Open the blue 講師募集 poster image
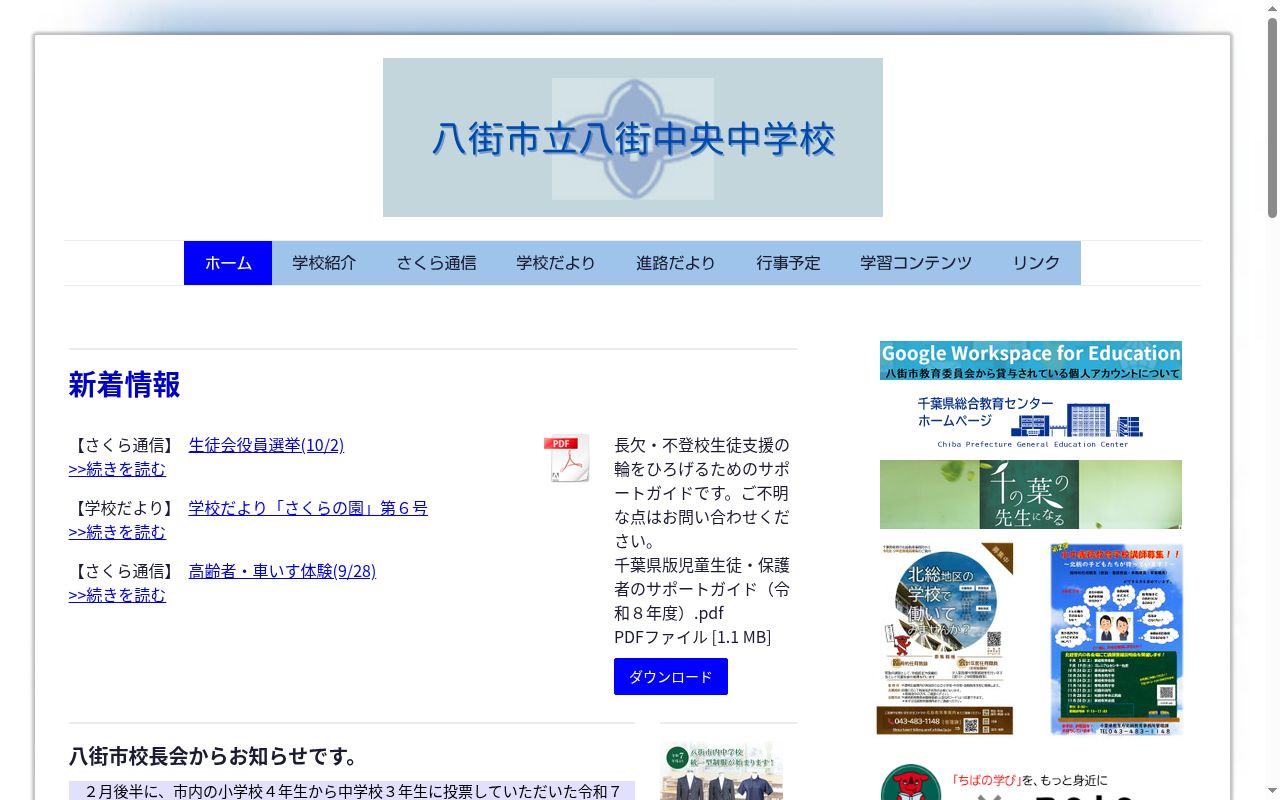Screen dimensions: 1280x800 (x=1117, y=639)
